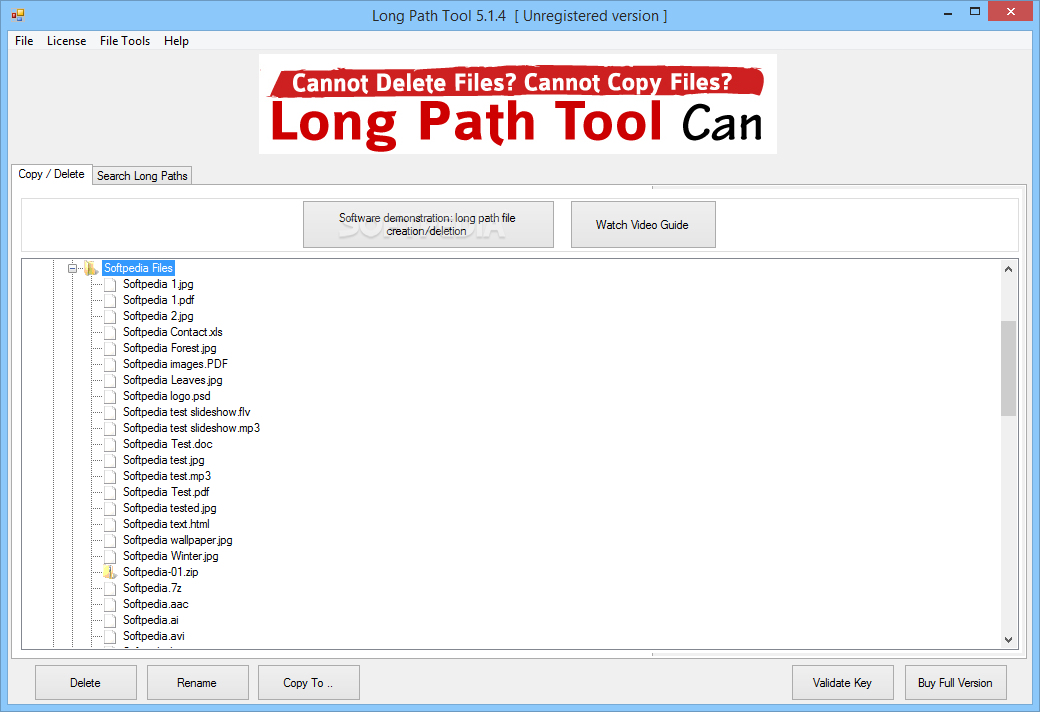
Task: Click the Long Path Tool app icon in title bar
Action: [18, 14]
